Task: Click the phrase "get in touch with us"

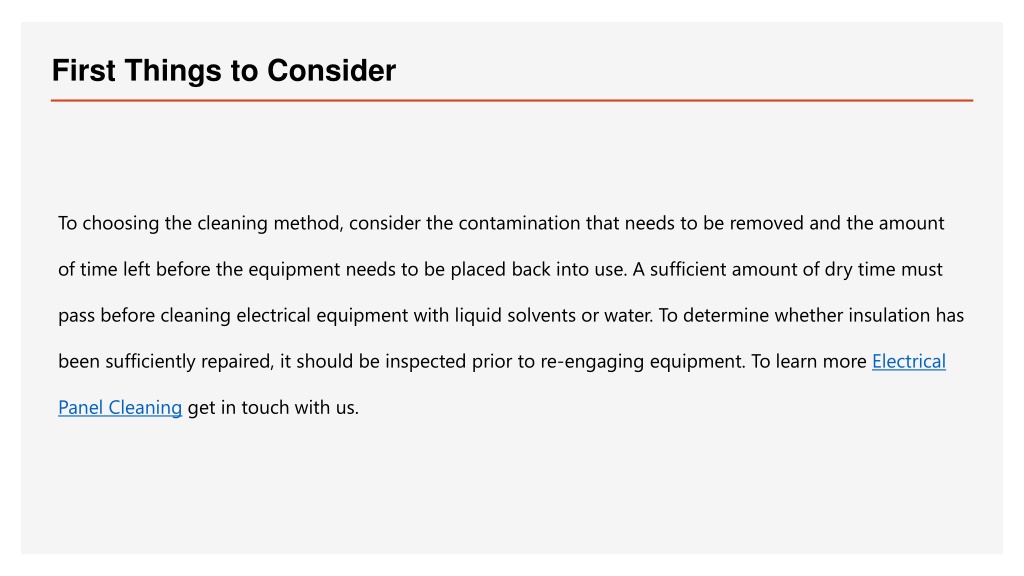Action: (x=272, y=408)
